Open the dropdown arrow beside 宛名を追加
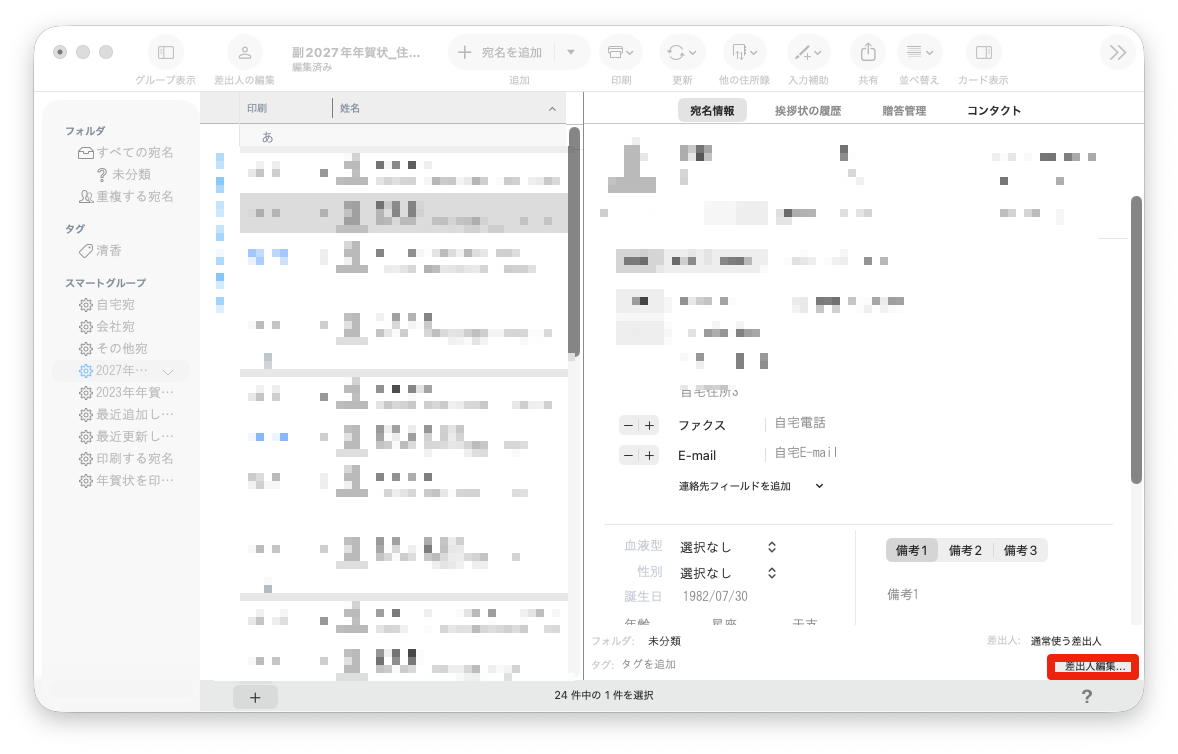The width and height of the screenshot is (1178, 754). coord(571,53)
